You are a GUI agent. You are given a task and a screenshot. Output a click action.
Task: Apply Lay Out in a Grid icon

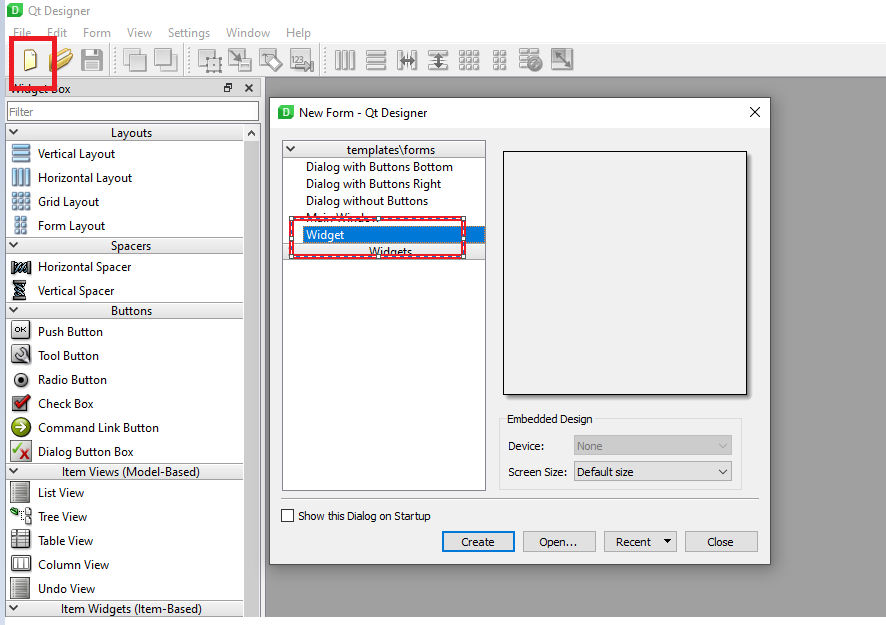468,60
